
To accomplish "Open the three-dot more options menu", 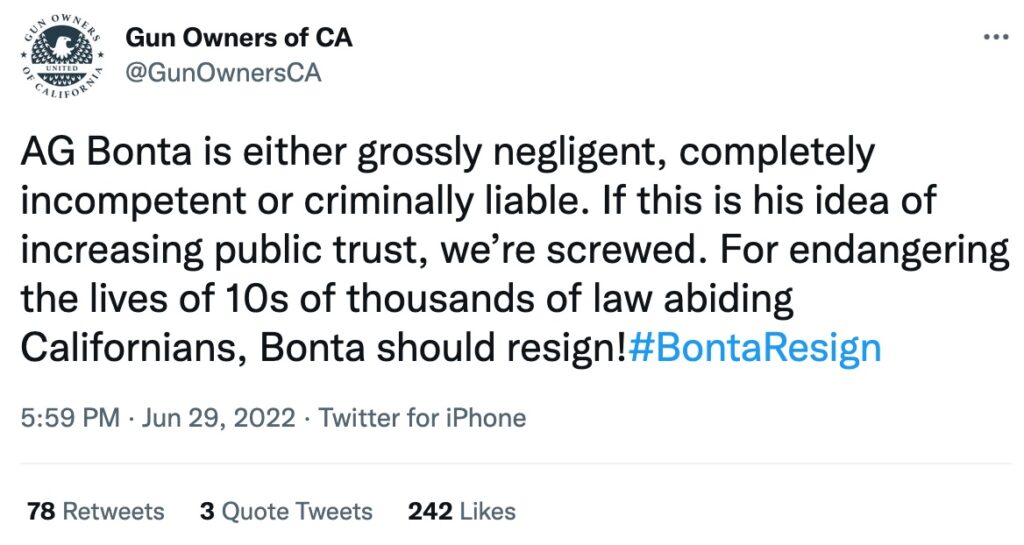I will (x=996, y=38).
